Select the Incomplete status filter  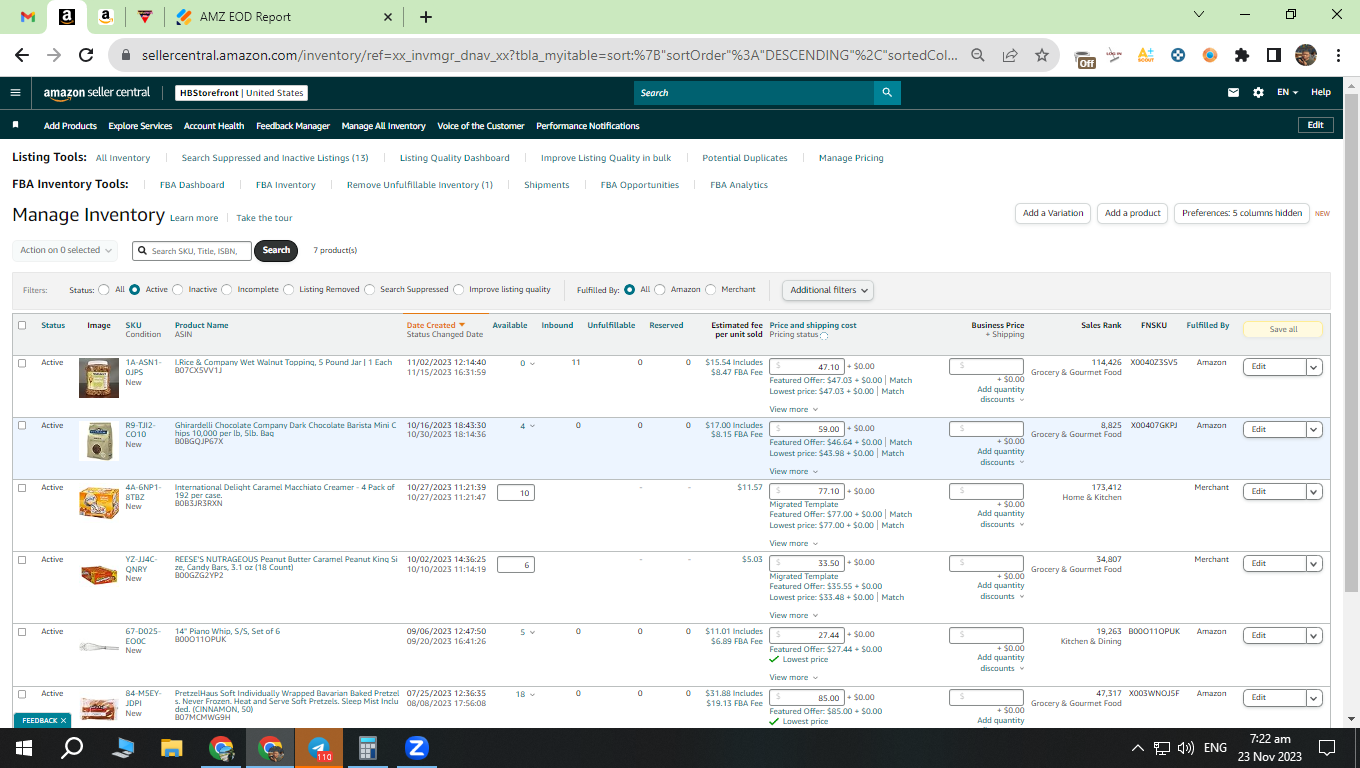227,290
